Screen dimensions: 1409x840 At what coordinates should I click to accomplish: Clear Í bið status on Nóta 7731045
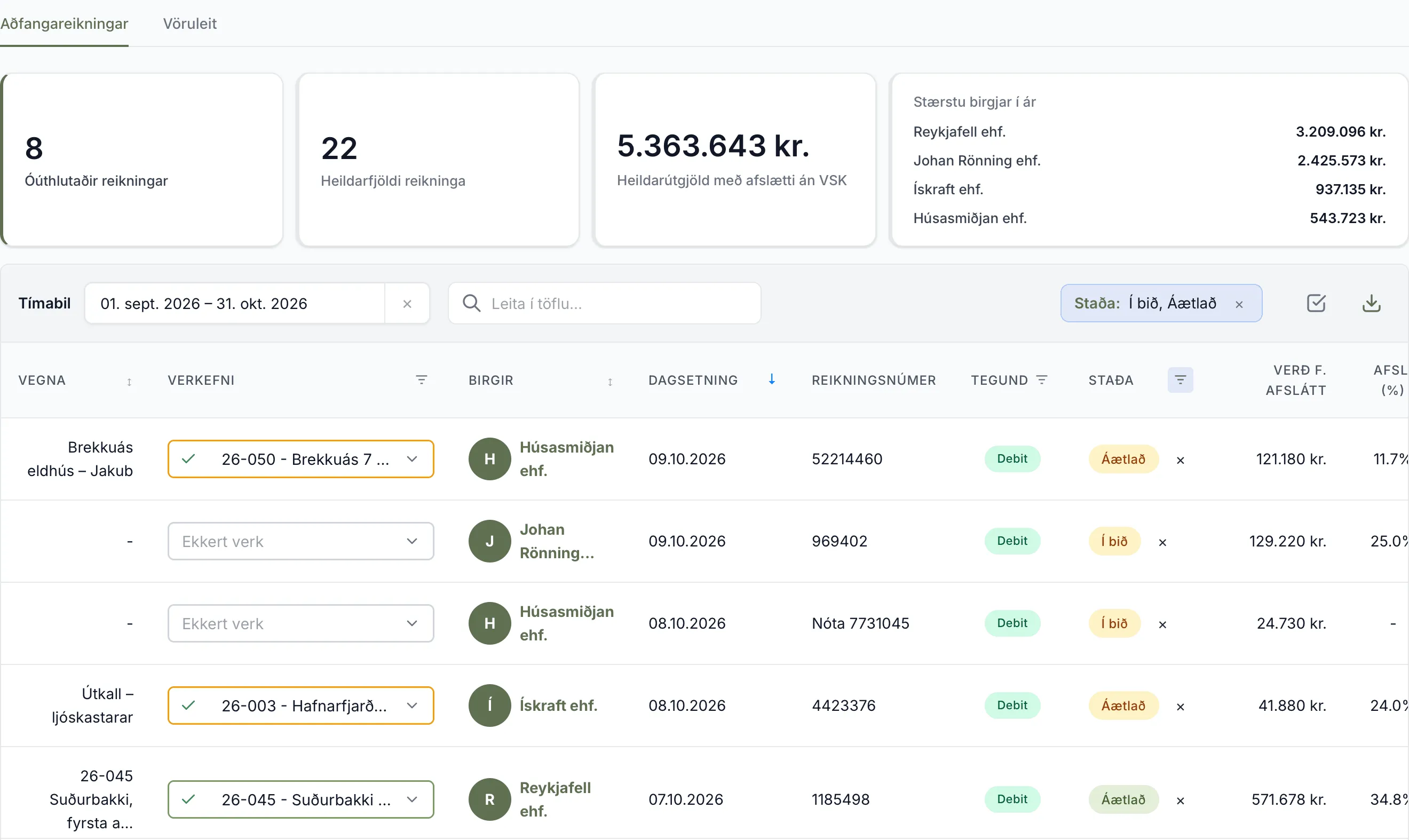point(1162,624)
